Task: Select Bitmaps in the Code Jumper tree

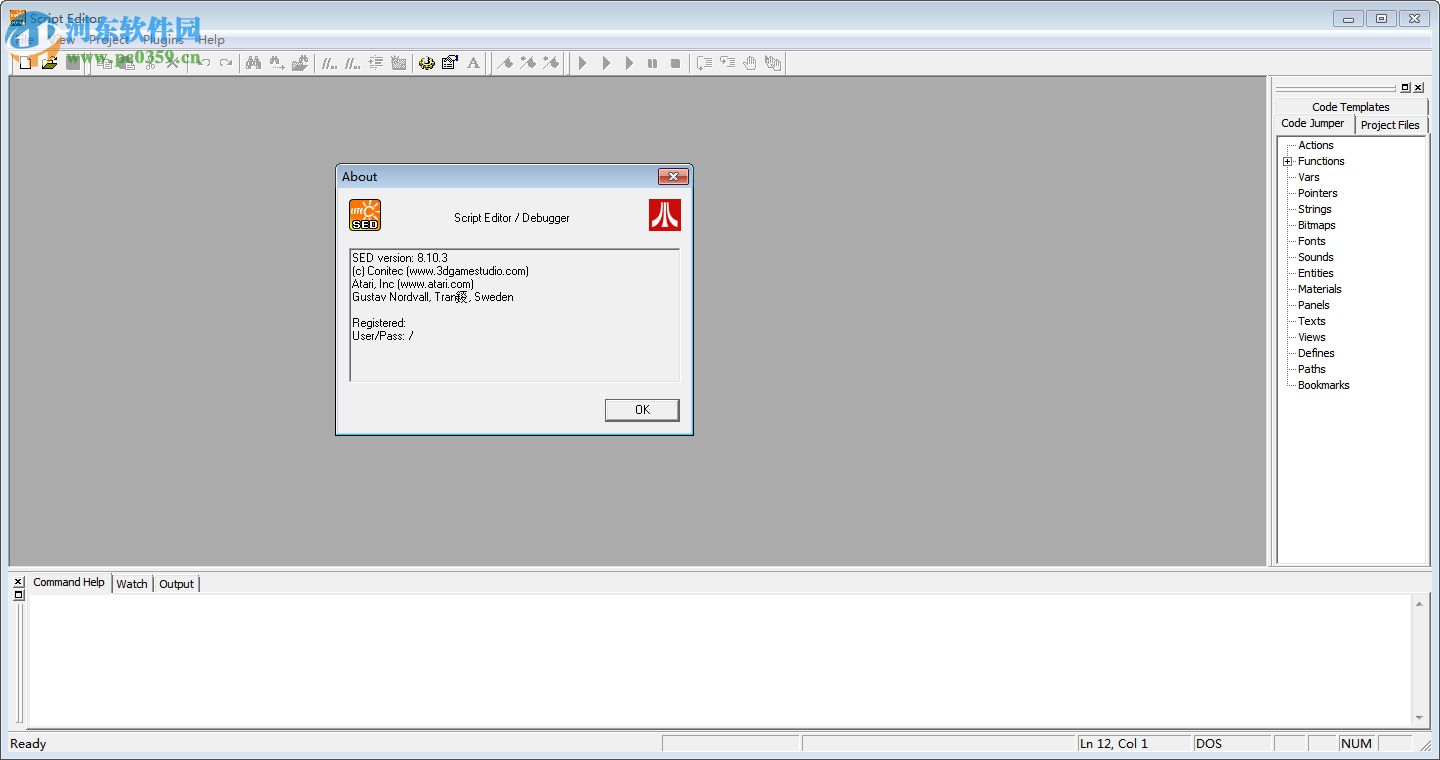Action: 1316,225
